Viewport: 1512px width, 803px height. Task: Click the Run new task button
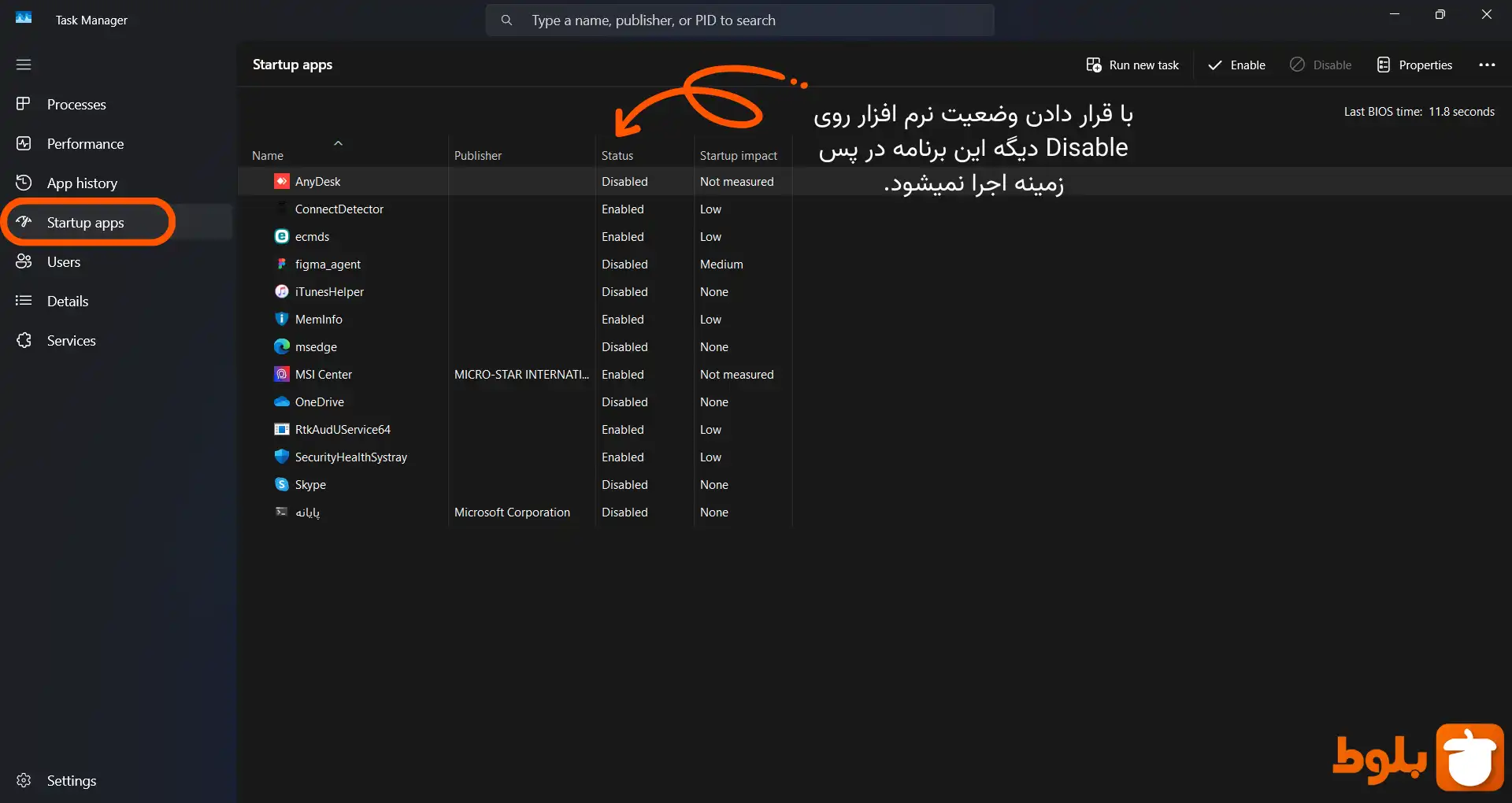(x=1132, y=65)
